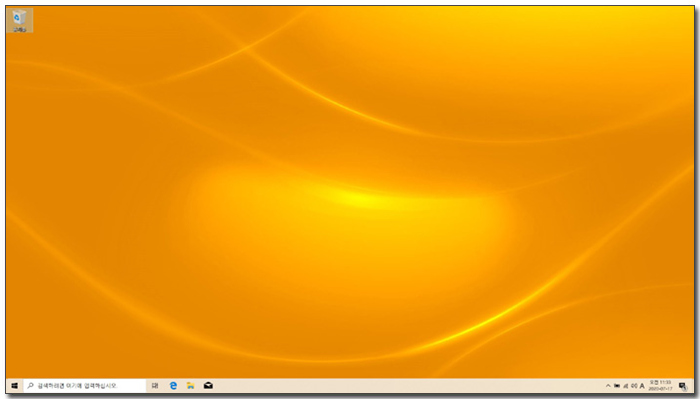Select the Recycle Bin label text
Image resolution: width=700 pixels, height=399 pixels.
20,30
